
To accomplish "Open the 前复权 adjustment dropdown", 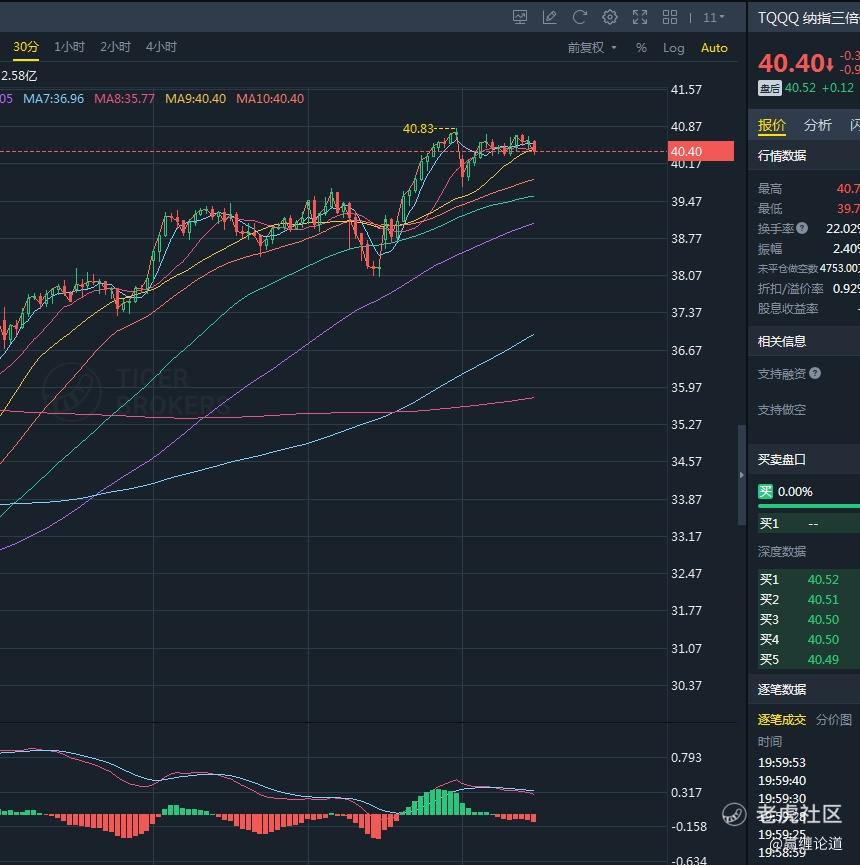I will click(x=592, y=48).
